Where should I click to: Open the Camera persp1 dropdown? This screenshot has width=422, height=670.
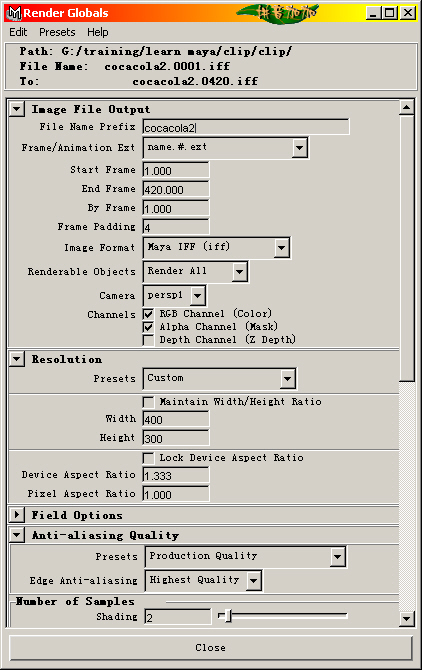click(x=197, y=296)
